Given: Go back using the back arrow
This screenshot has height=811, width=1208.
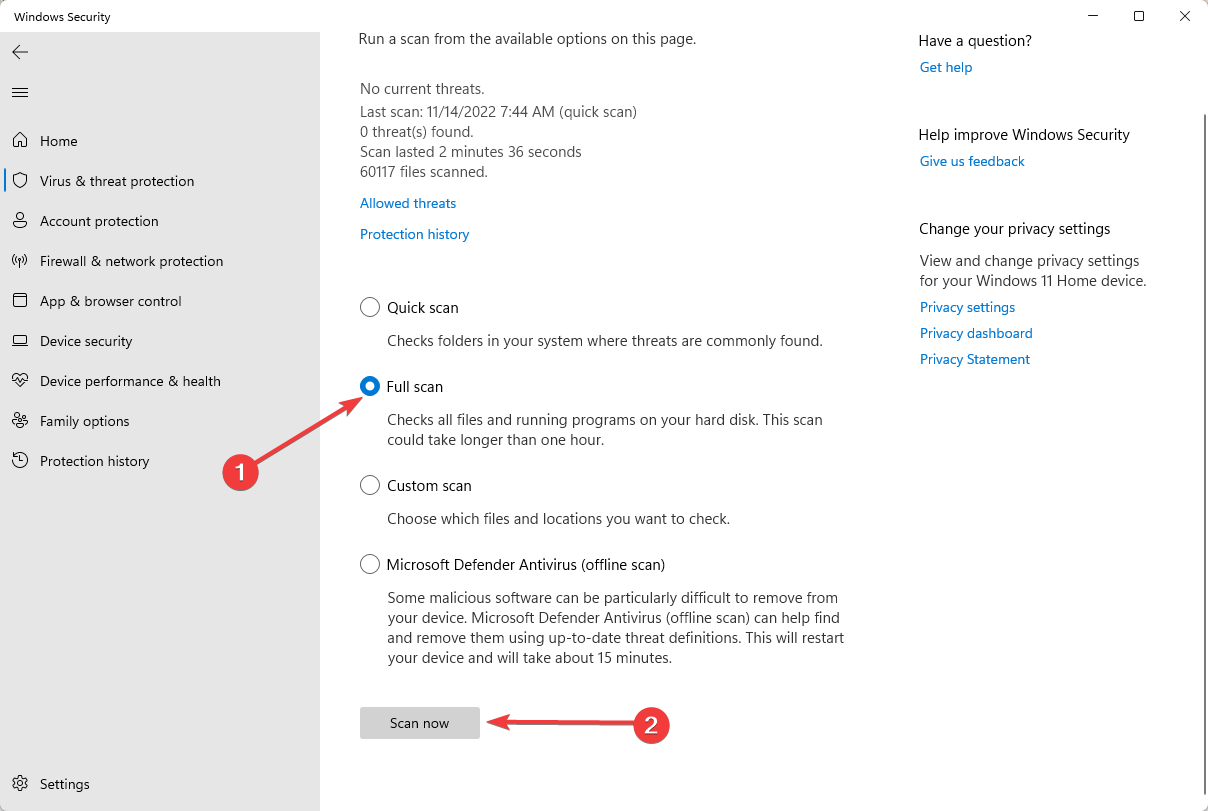Looking at the screenshot, I should click(20, 52).
